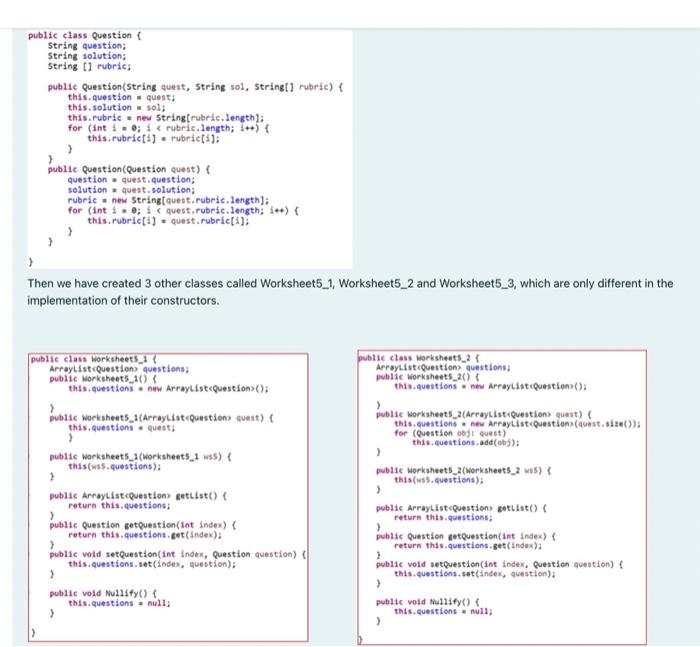Click 'this.questions = null;' in Worksheet5_2
700x647 pixels.
[443, 611]
